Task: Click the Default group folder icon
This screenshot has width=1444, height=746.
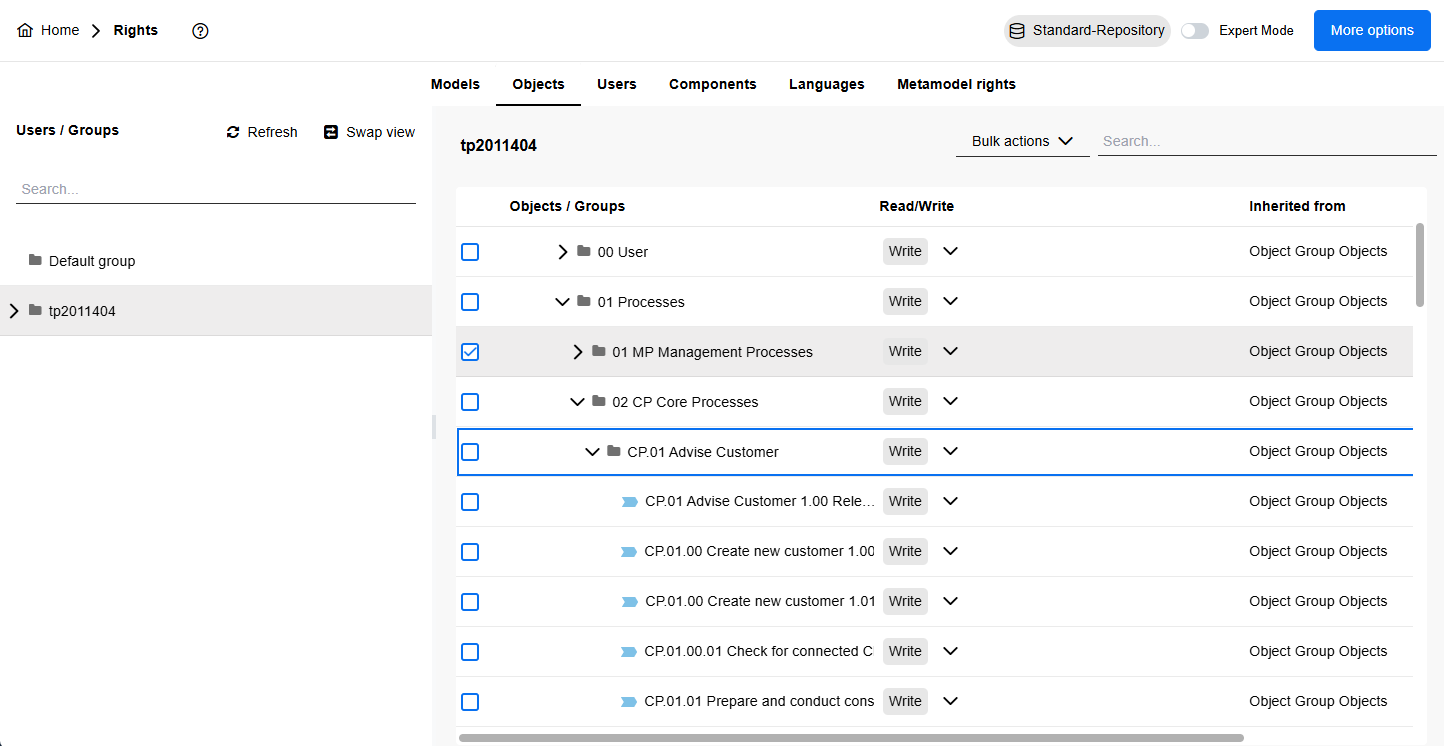Action: [35, 261]
